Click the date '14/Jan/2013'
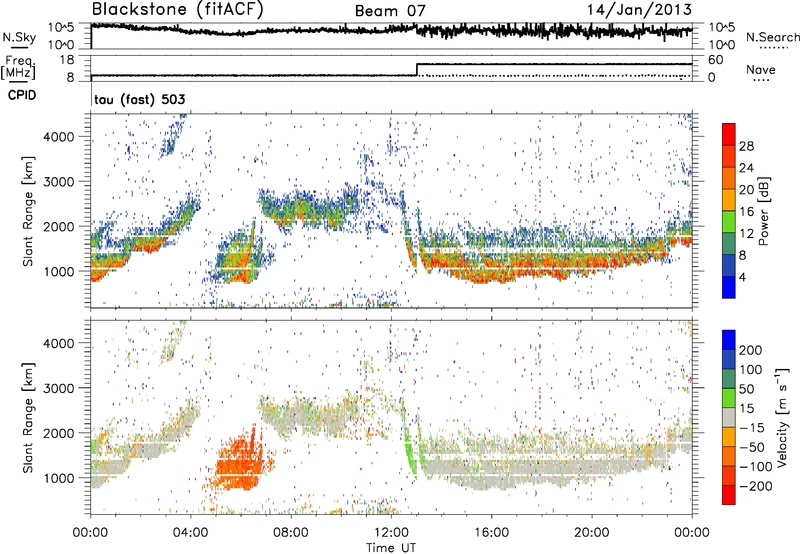 (x=639, y=10)
